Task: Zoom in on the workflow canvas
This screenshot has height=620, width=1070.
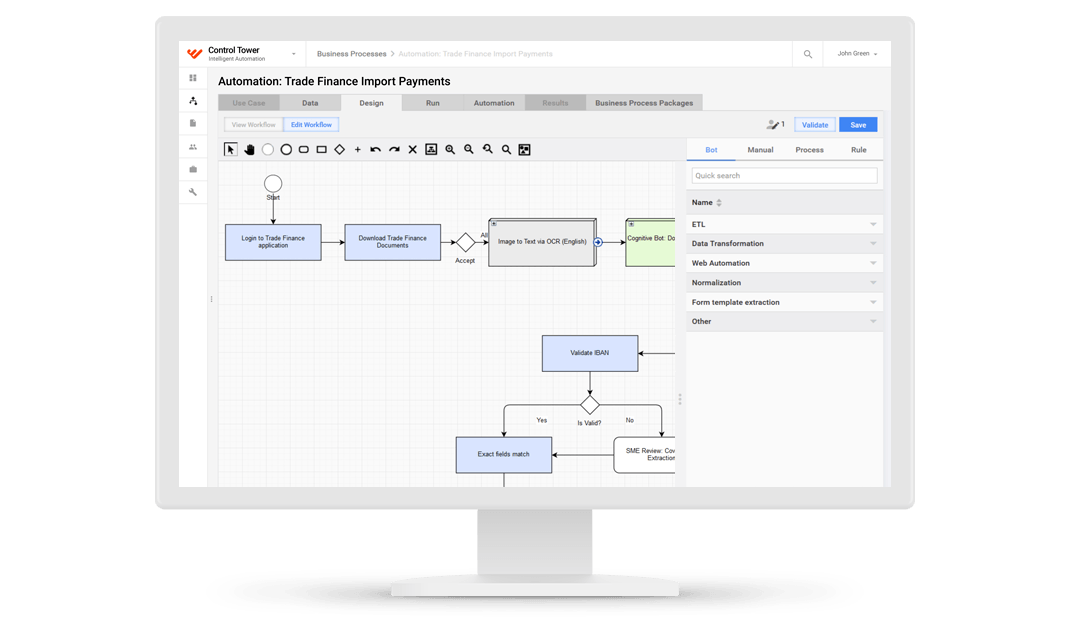Action: pos(450,149)
